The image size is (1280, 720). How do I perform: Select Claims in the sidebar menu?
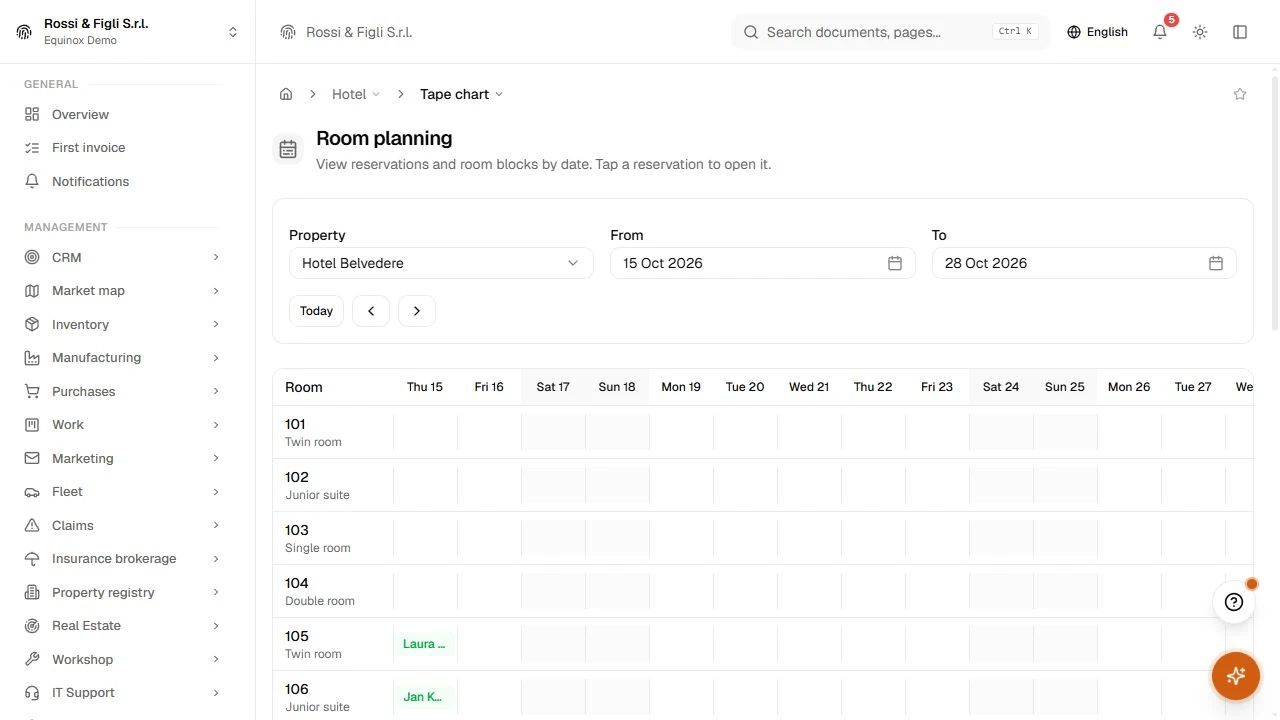coord(123,525)
